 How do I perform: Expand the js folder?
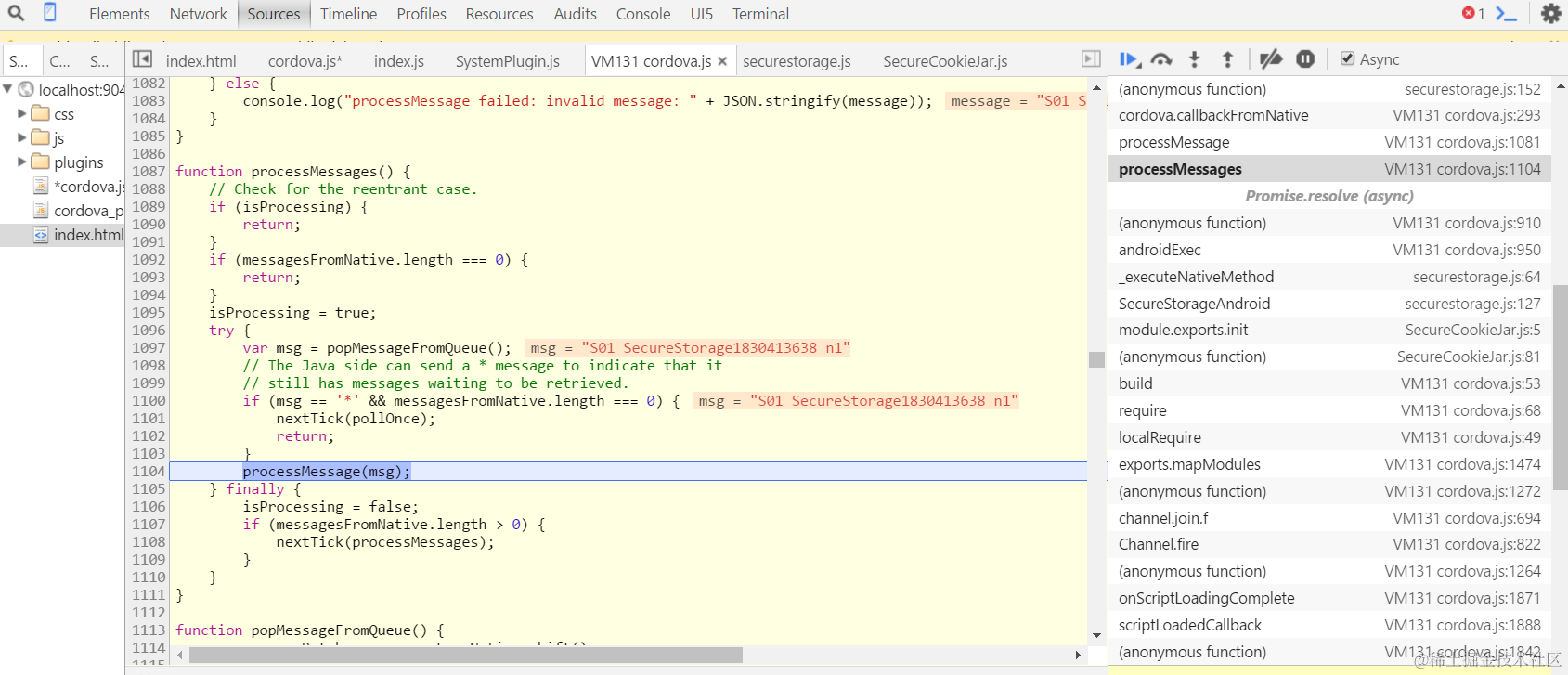pyautogui.click(x=22, y=137)
